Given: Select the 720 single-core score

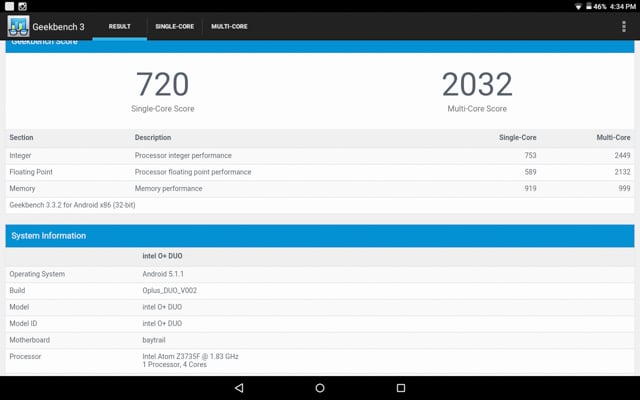Looking at the screenshot, I should [x=162, y=84].
